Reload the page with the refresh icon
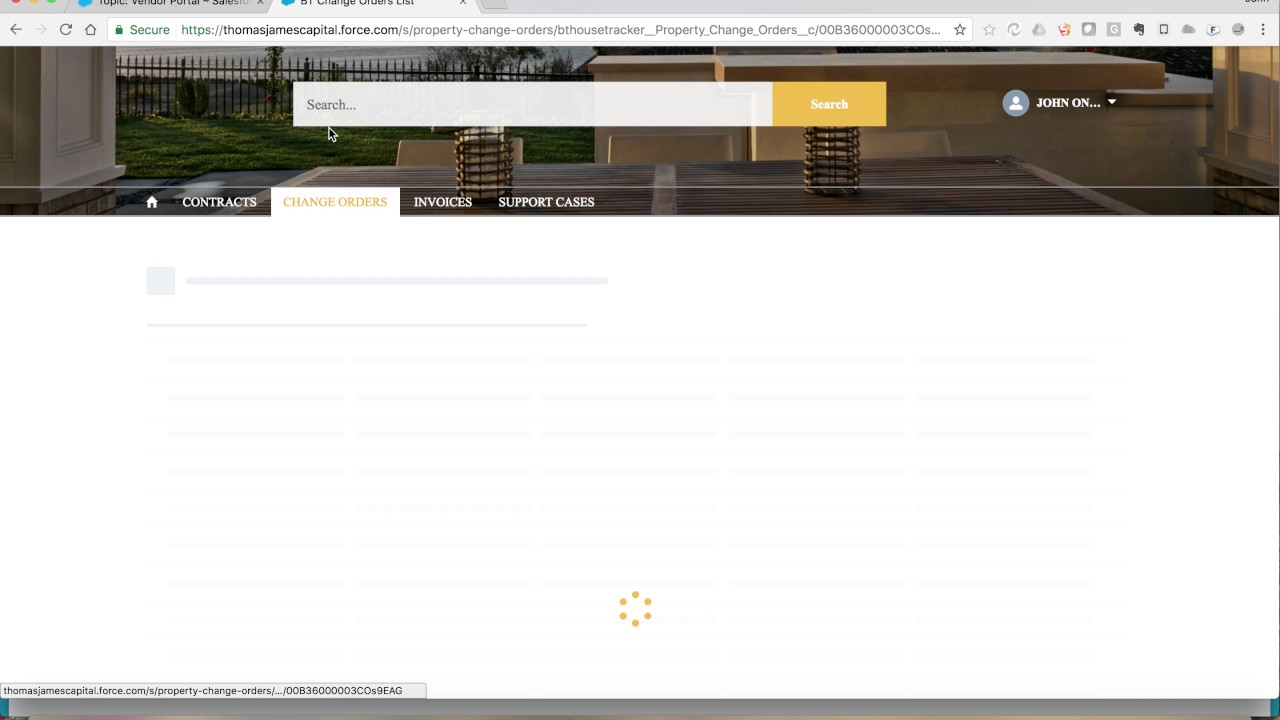1280x720 pixels. coord(66,30)
